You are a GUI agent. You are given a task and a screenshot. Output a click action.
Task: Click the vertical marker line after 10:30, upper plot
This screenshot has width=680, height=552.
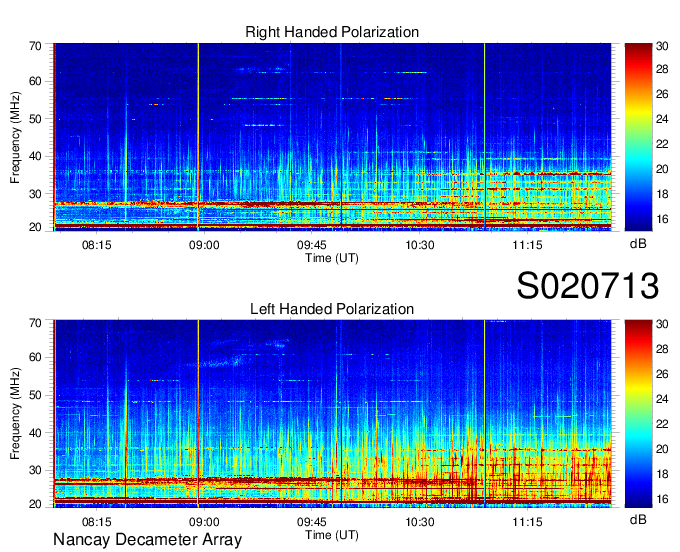[484, 137]
